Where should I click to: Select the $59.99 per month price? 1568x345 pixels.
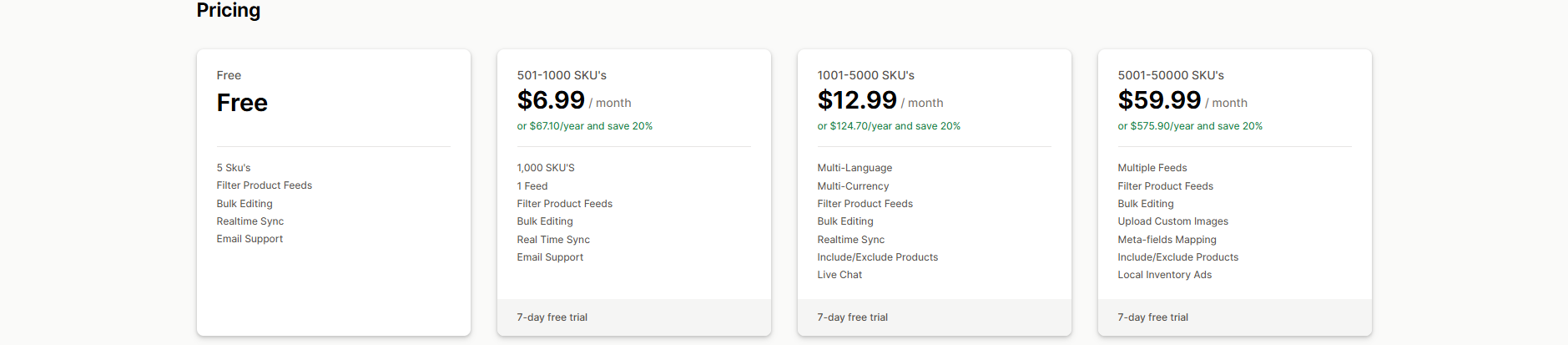point(1159,100)
